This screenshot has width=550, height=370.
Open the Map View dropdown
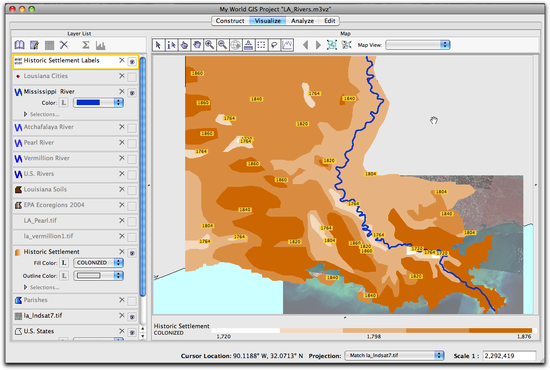[x=417, y=45]
